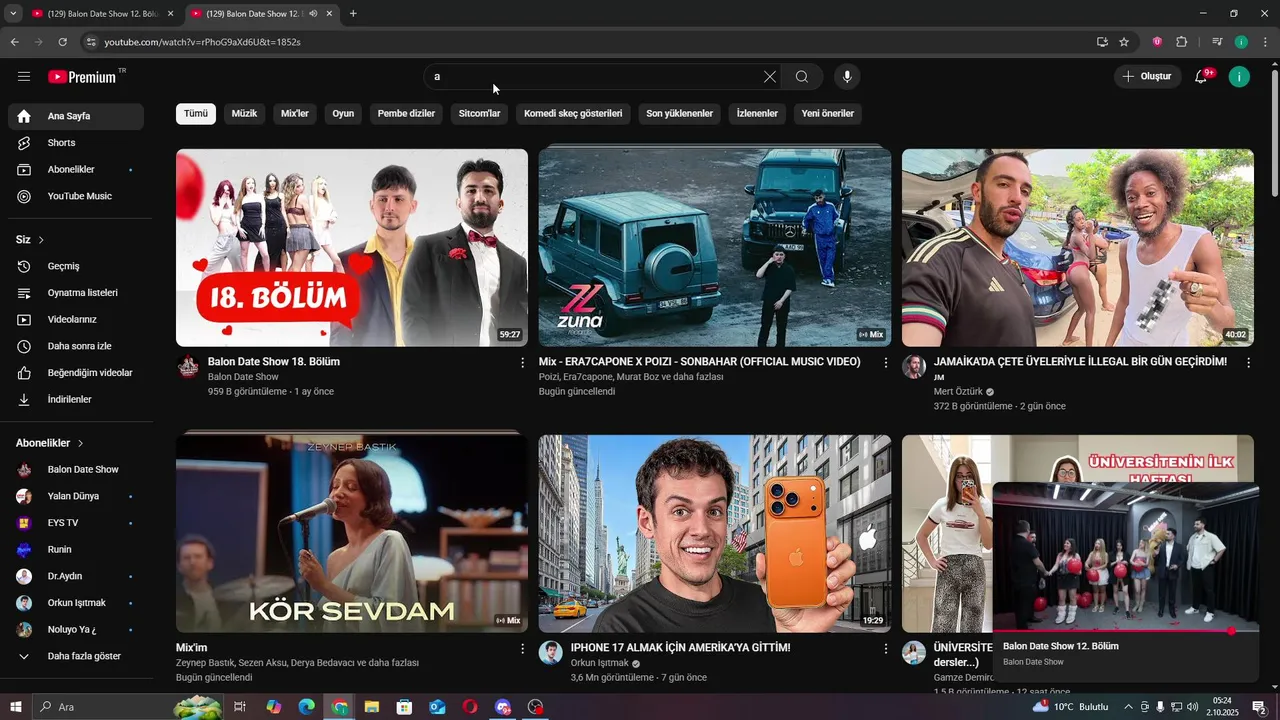Select Komedi skeç gösterileri chip
Image resolution: width=1280 pixels, height=720 pixels.
pyautogui.click(x=573, y=113)
